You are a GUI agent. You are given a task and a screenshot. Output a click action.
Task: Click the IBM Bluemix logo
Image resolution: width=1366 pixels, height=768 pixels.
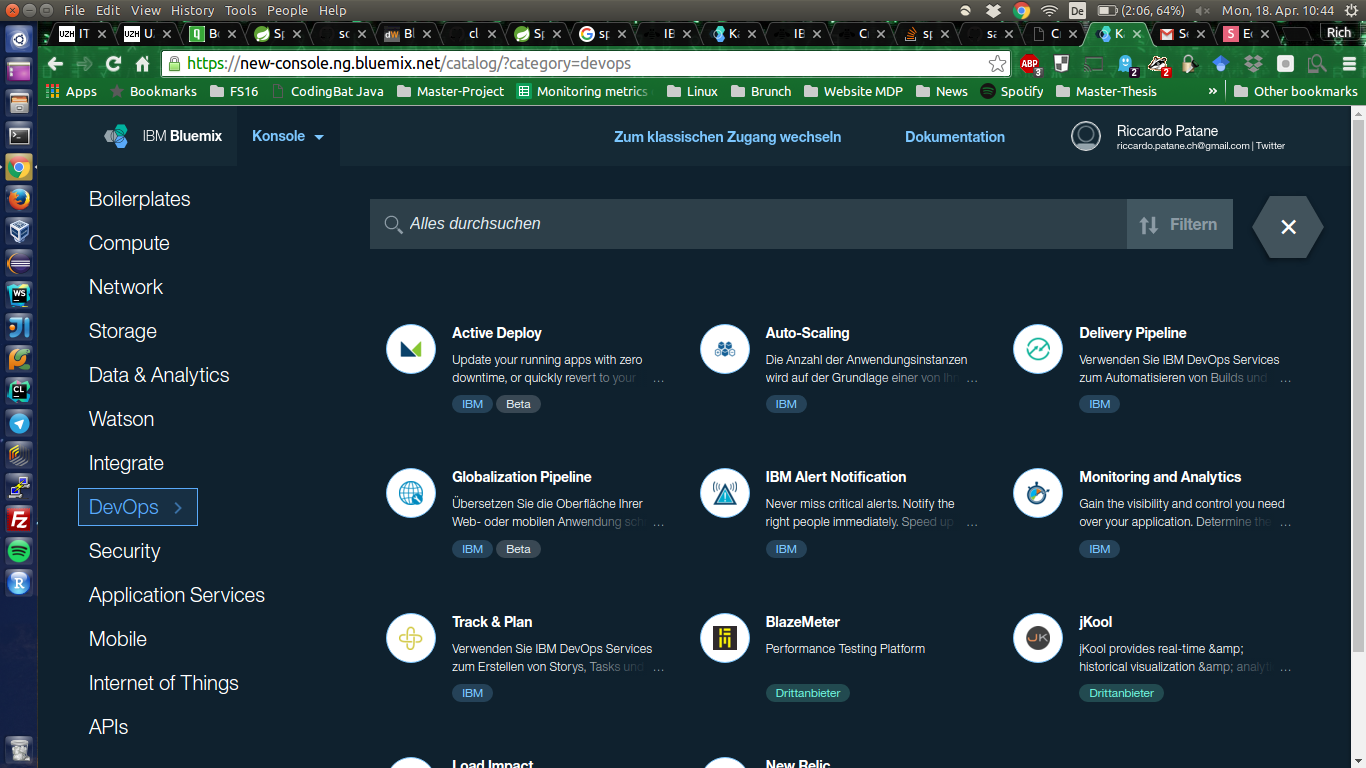(163, 136)
